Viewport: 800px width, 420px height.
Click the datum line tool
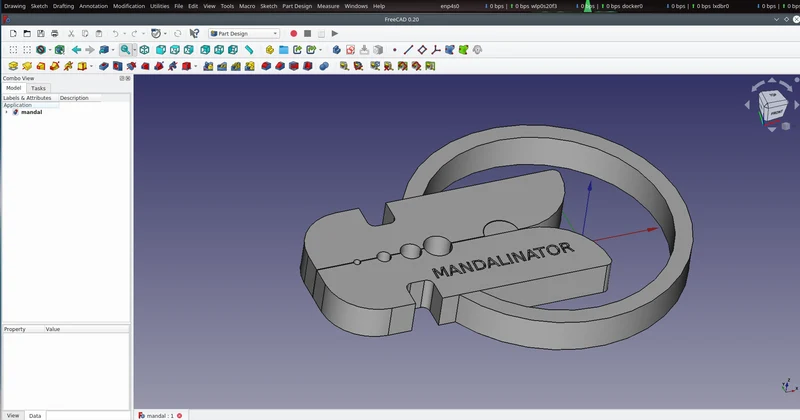click(408, 50)
